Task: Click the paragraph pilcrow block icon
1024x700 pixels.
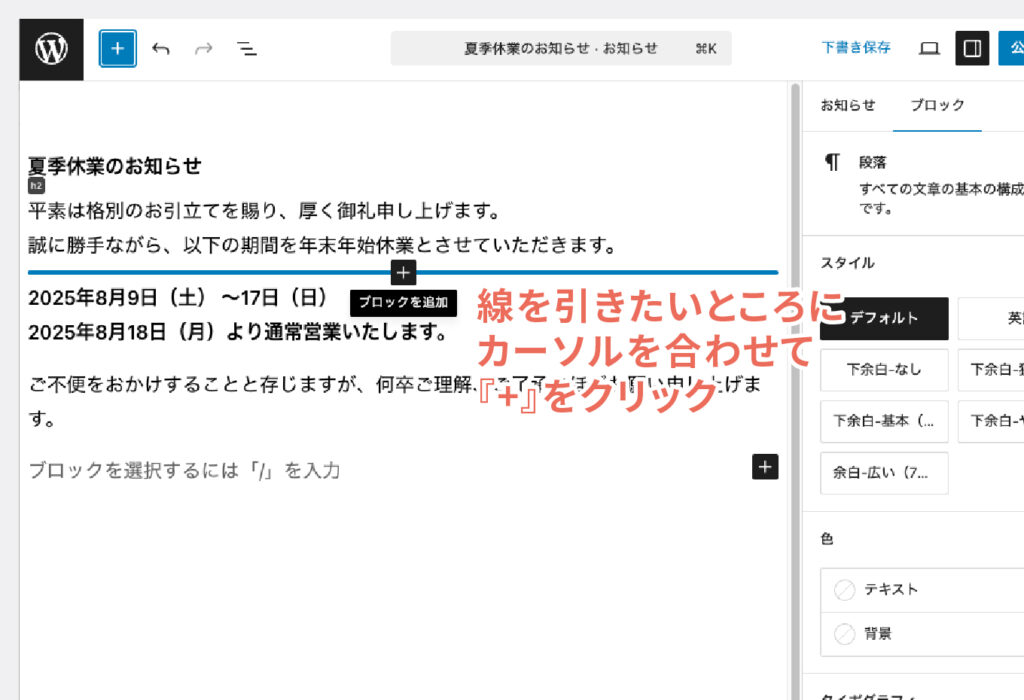Action: click(x=832, y=162)
